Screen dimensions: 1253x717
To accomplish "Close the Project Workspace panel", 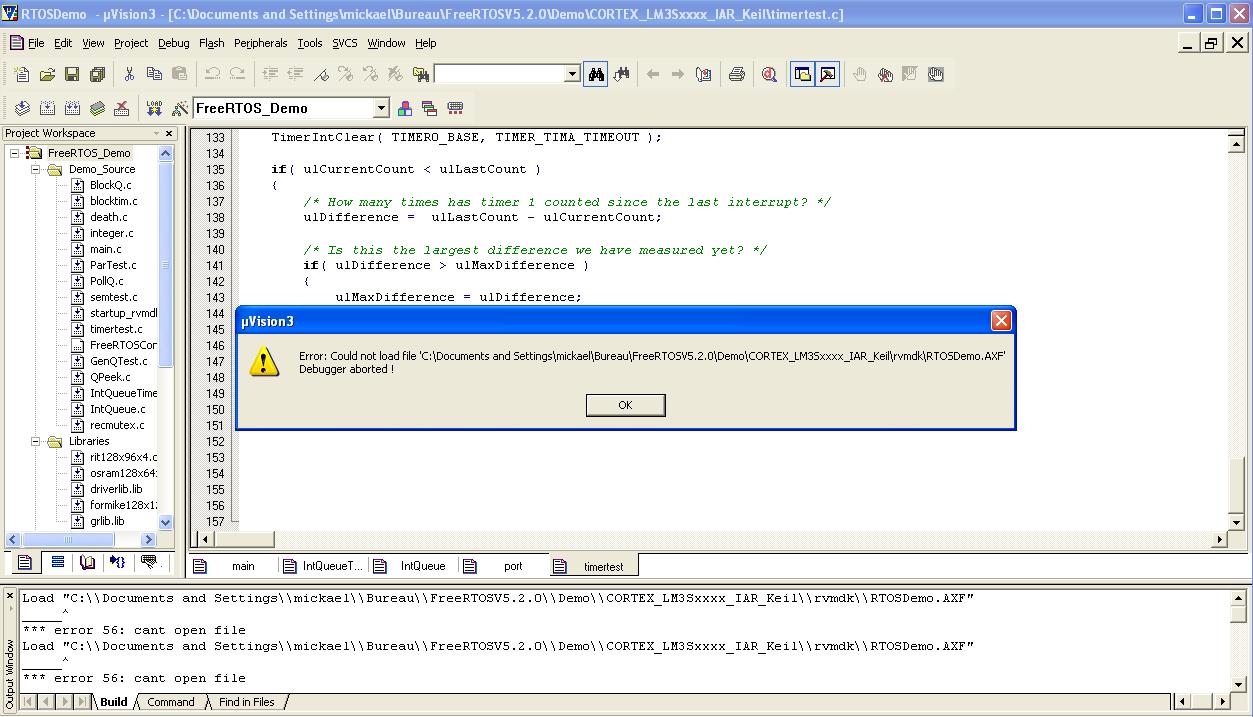I will coord(168,133).
